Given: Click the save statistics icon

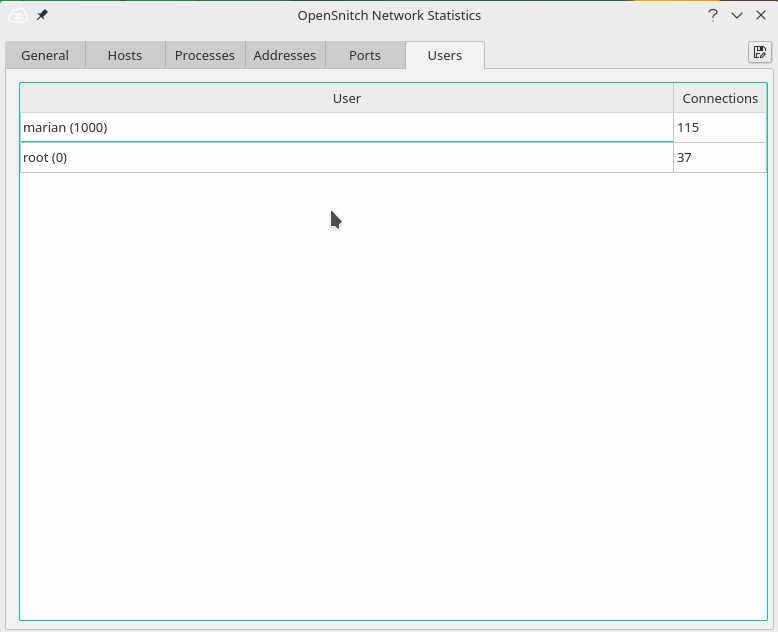Looking at the screenshot, I should click(759, 52).
